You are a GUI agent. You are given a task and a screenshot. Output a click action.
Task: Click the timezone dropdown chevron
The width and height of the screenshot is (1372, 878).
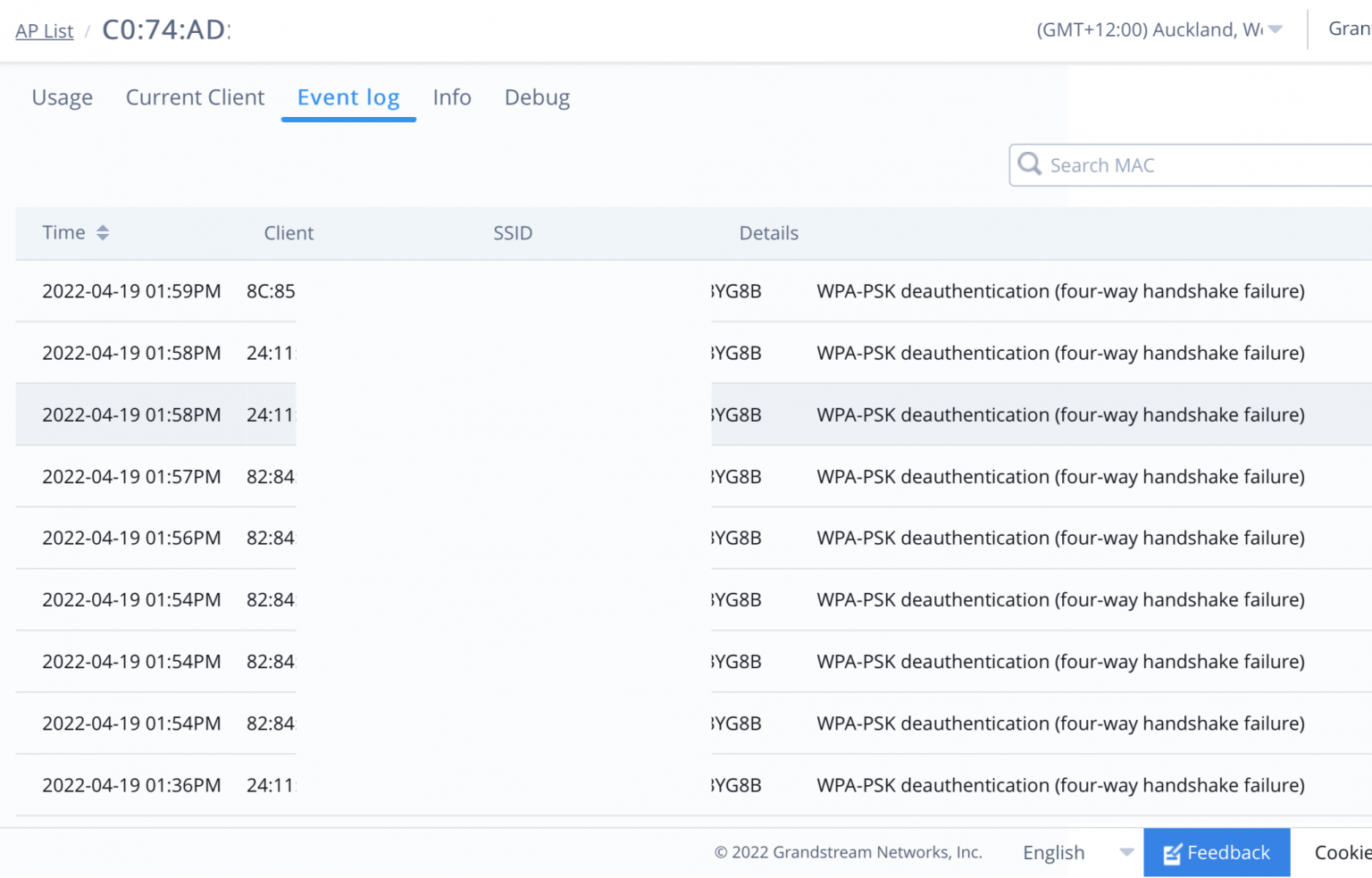(1276, 30)
